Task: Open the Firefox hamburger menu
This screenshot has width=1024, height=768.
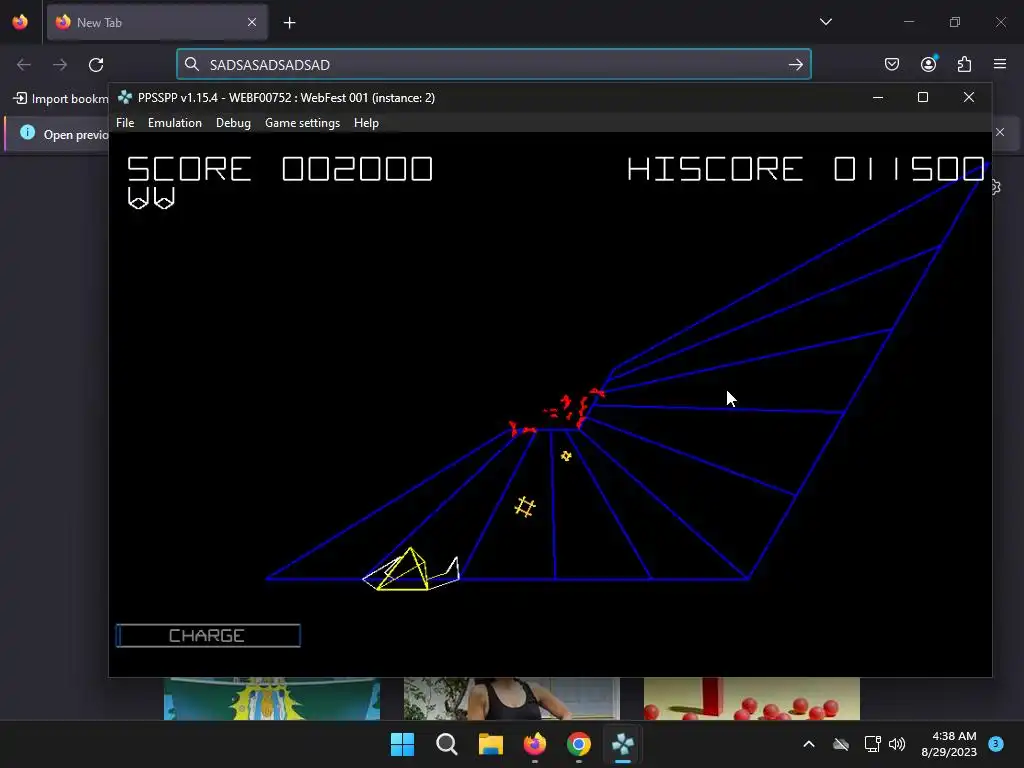Action: coord(1000,64)
